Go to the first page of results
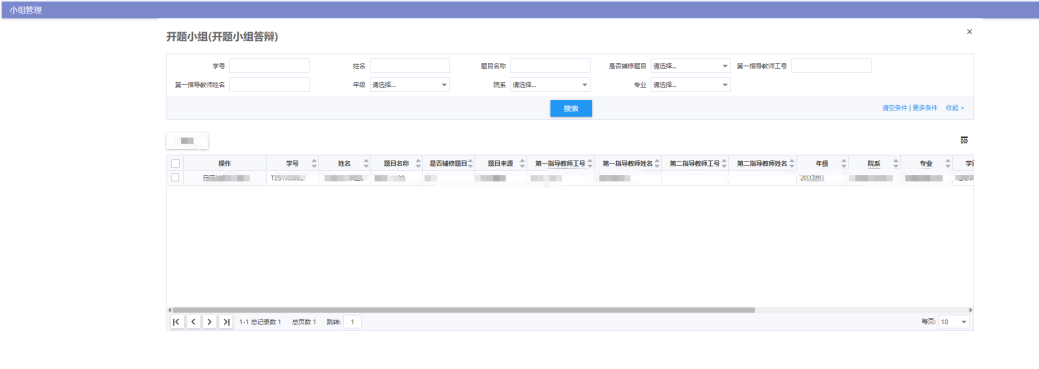This screenshot has width=1039, height=369. (176, 322)
